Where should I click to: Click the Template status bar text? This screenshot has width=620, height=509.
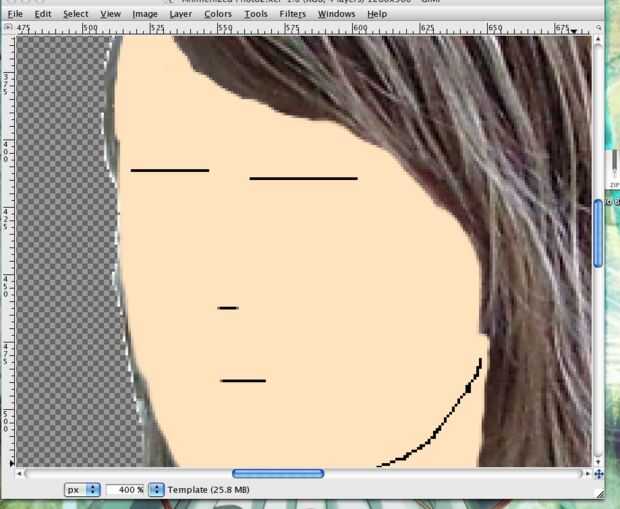(x=208, y=490)
